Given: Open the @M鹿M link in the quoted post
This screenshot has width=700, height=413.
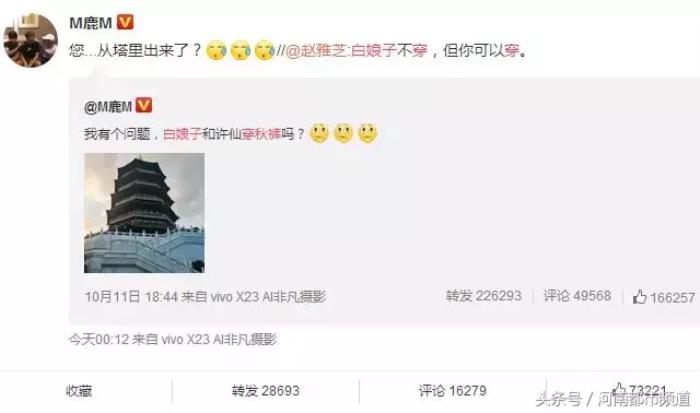Looking at the screenshot, I should (108, 107).
